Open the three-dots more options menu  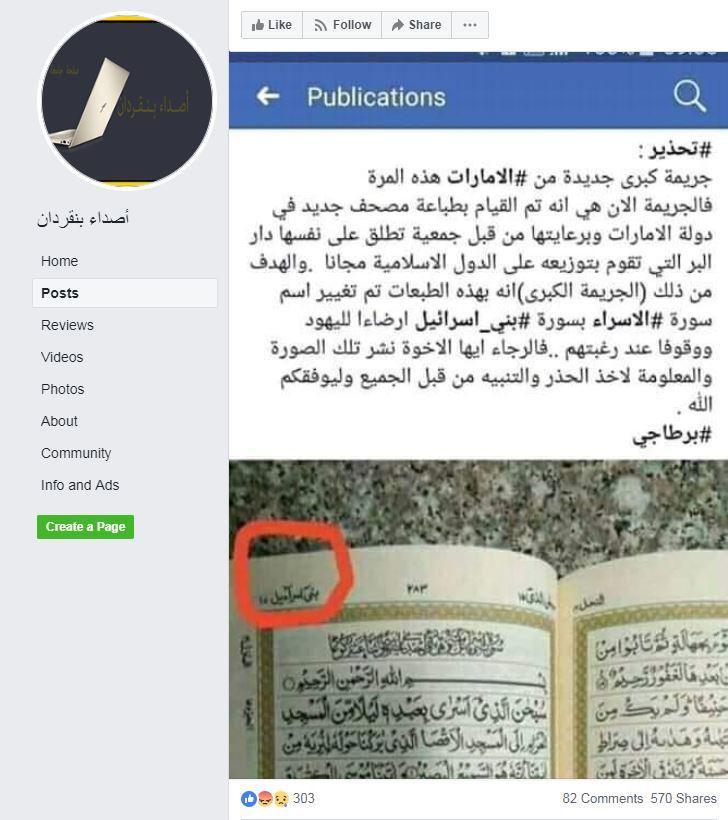tap(470, 25)
